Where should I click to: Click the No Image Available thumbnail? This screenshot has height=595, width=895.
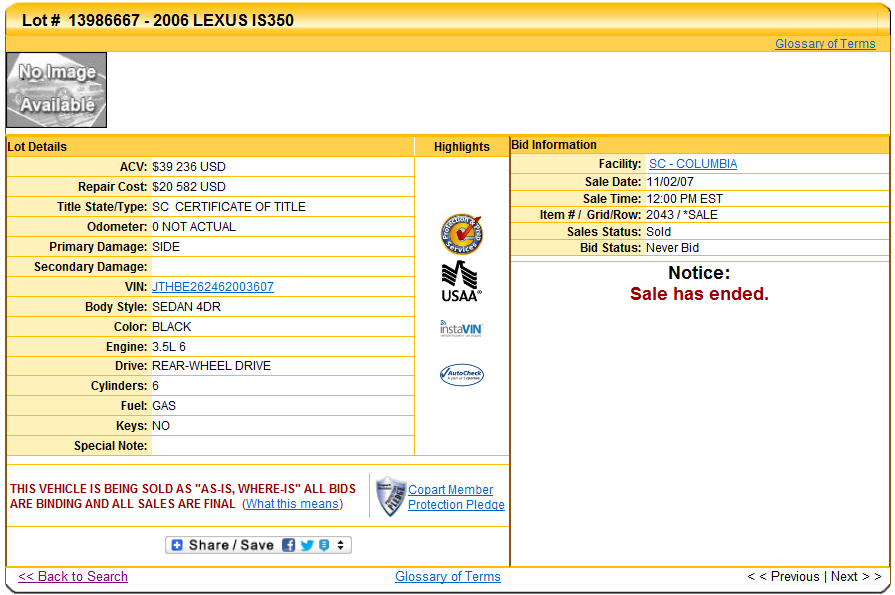pos(57,90)
